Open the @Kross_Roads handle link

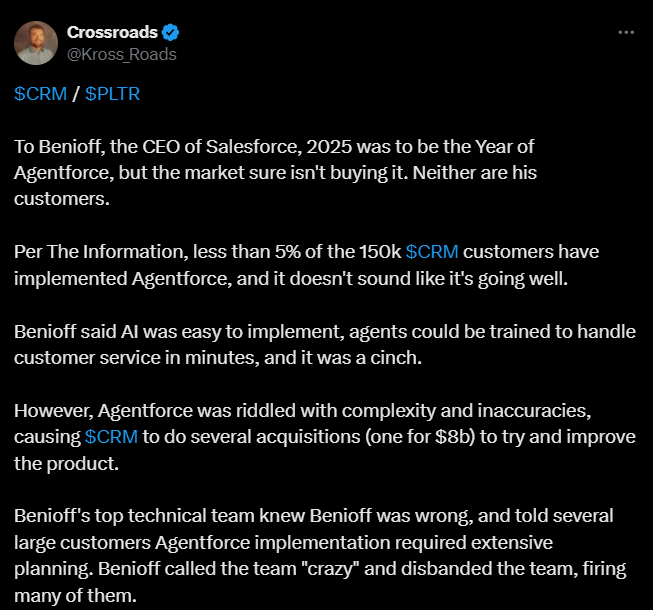click(122, 55)
